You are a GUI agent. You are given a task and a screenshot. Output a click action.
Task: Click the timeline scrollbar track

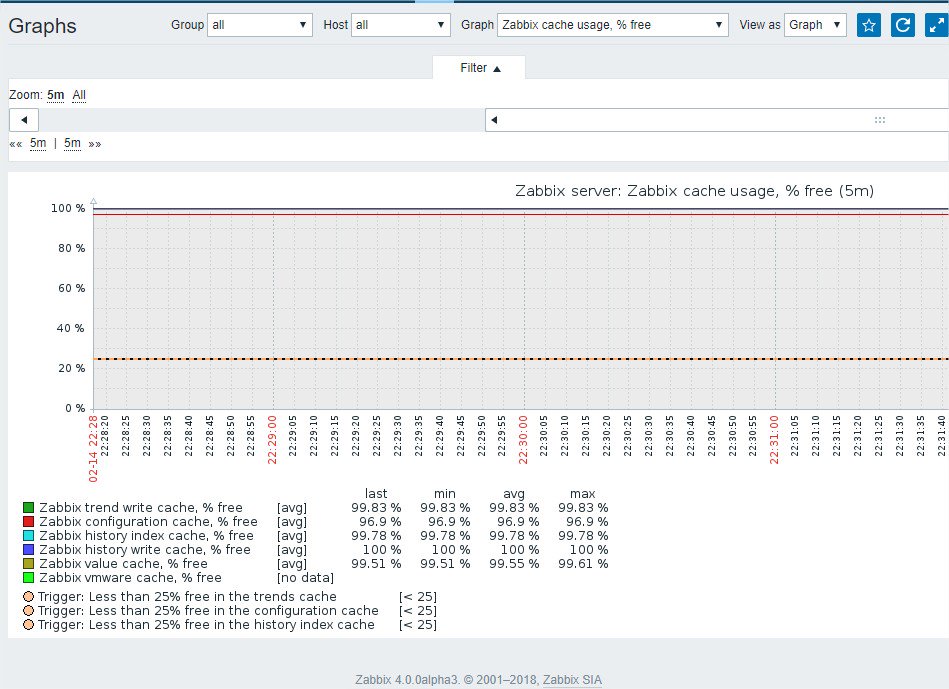(x=261, y=120)
